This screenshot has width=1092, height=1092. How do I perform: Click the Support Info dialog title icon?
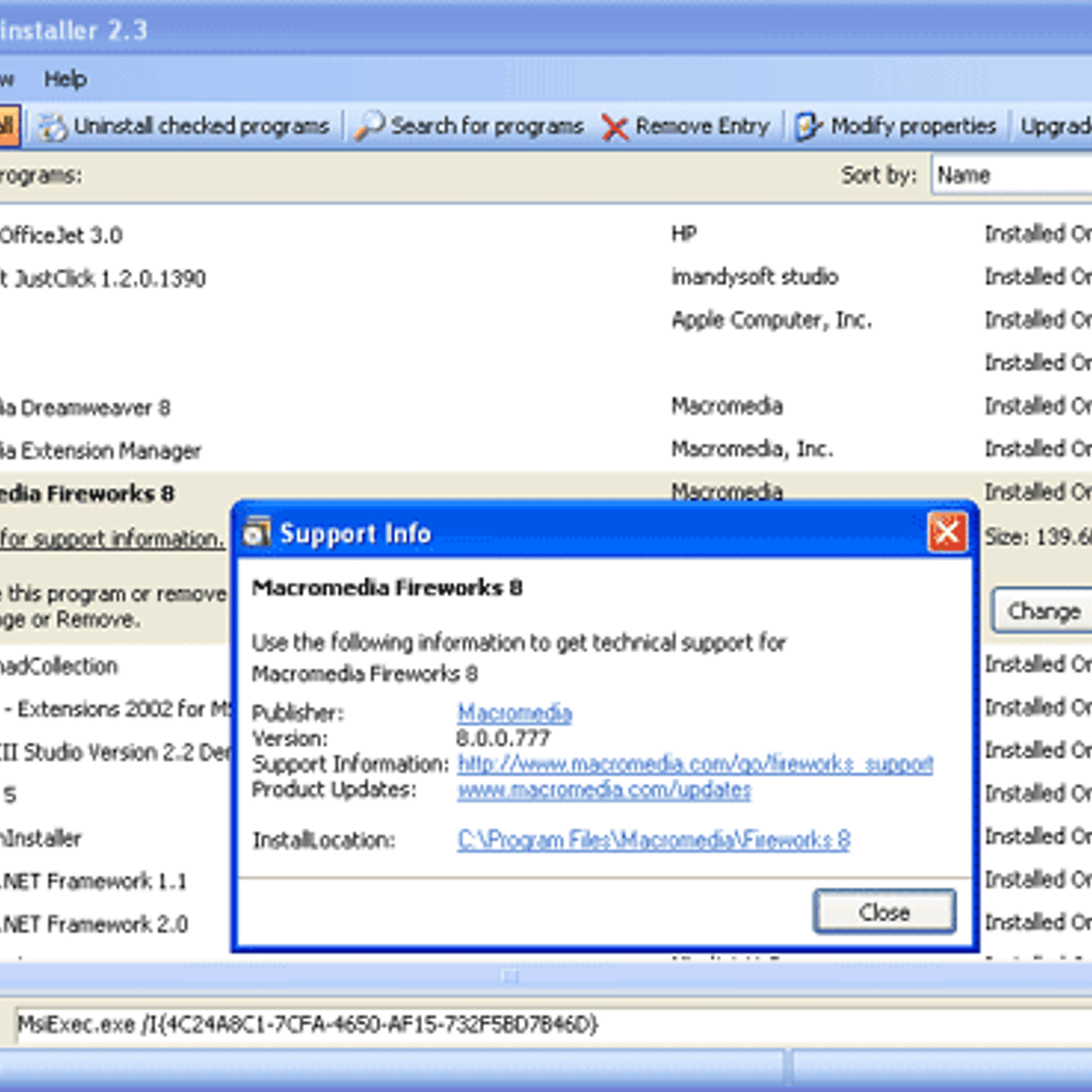click(258, 533)
